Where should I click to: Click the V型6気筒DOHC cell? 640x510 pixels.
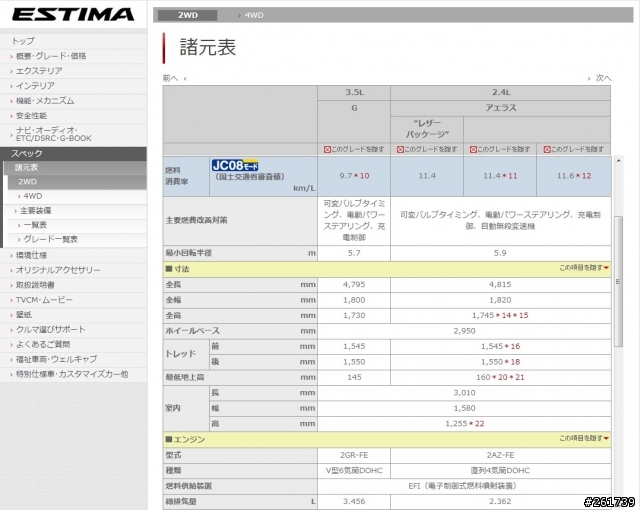pyautogui.click(x=354, y=470)
